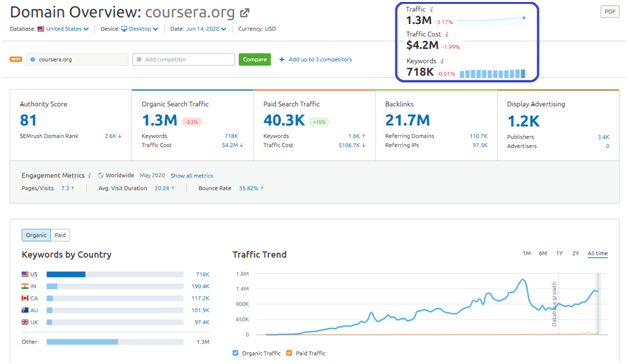Open the Date Jun 14, 2020 dropdown

[x=206, y=29]
